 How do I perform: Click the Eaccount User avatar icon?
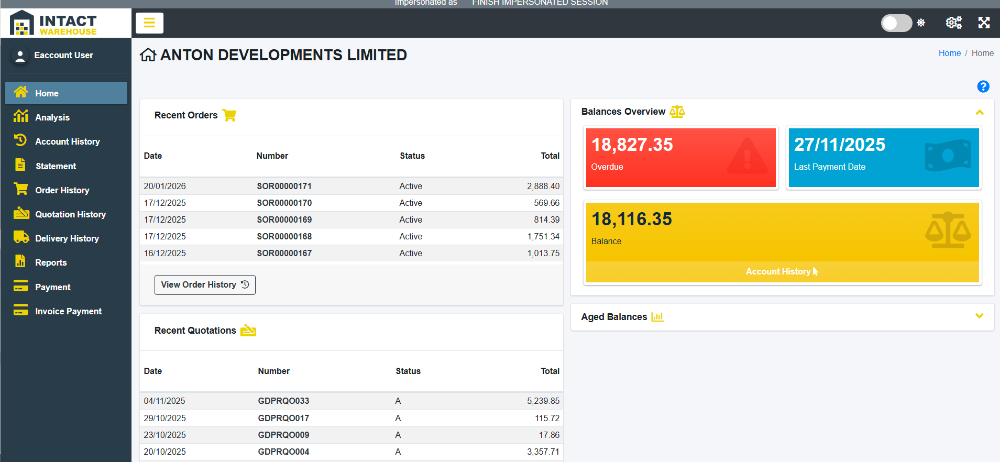(20, 56)
